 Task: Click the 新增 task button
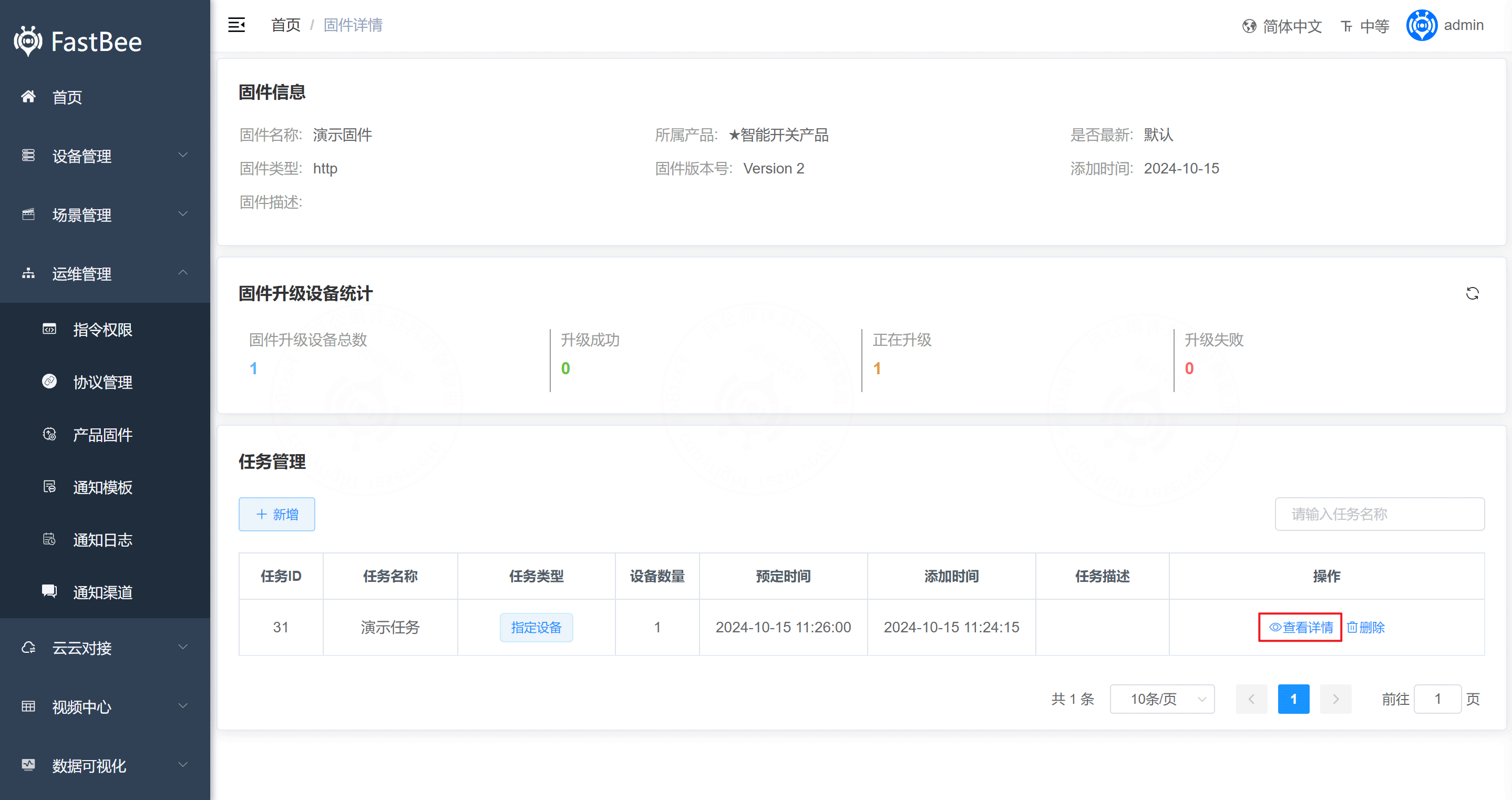(277, 514)
